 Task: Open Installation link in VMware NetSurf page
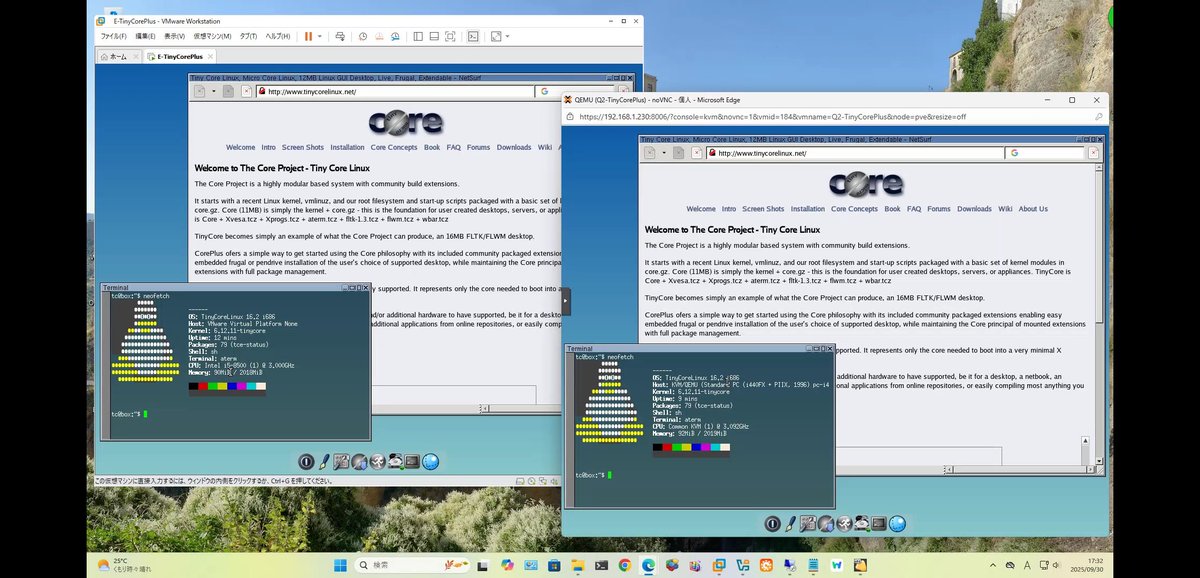tap(347, 147)
